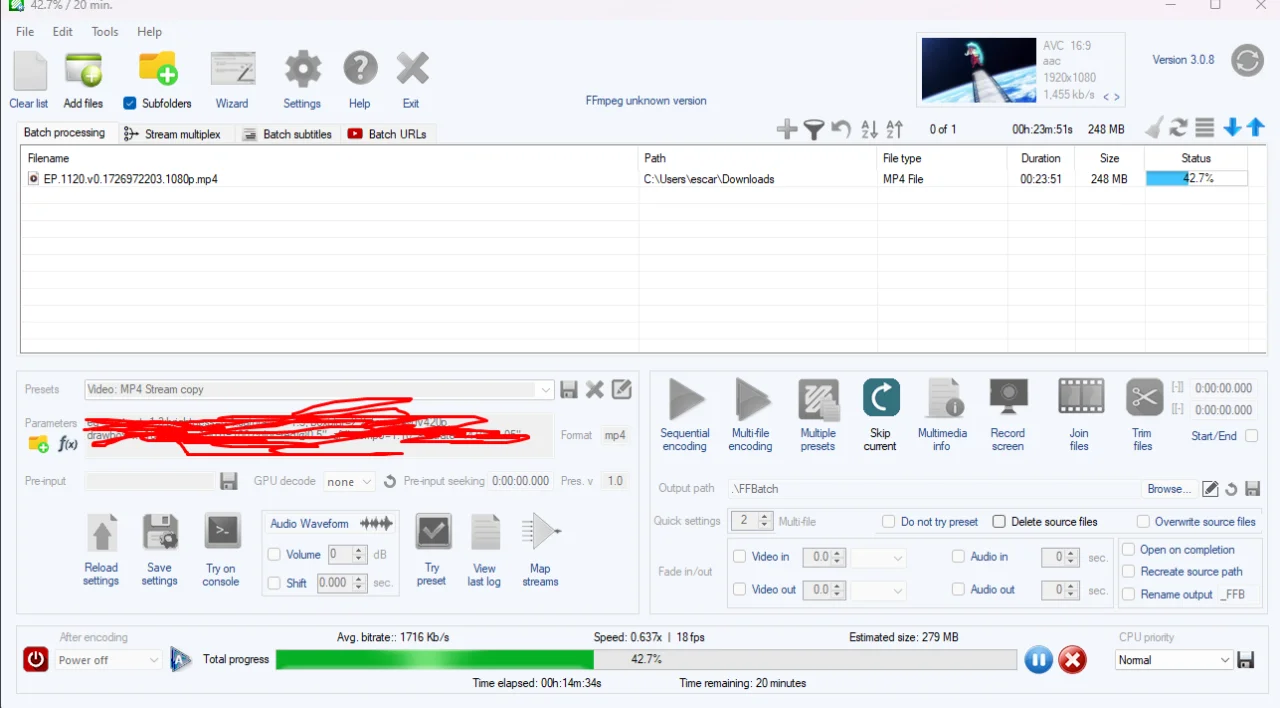Click Try preset
The width and height of the screenshot is (1280, 708).
[x=433, y=532]
